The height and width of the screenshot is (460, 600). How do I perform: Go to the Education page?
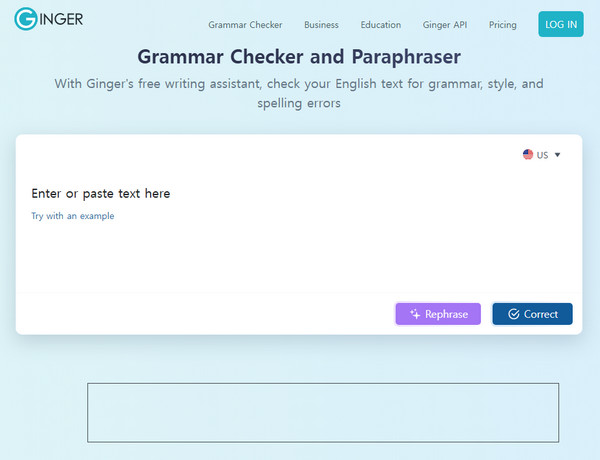[380, 25]
